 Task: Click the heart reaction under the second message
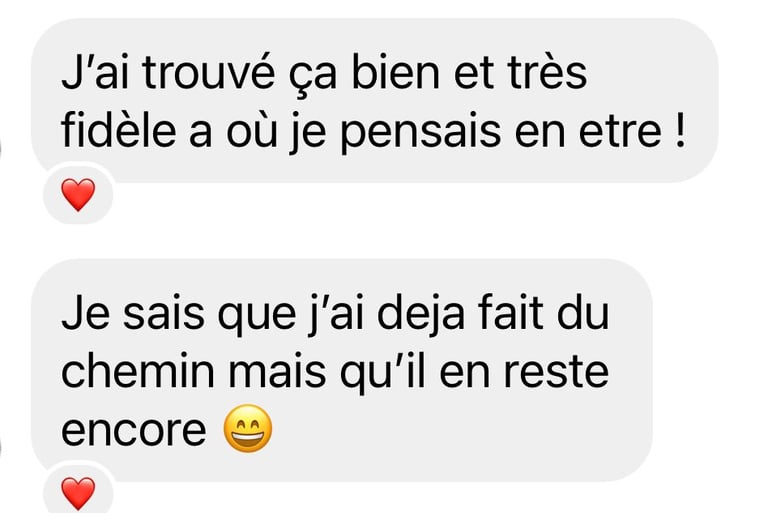78,493
